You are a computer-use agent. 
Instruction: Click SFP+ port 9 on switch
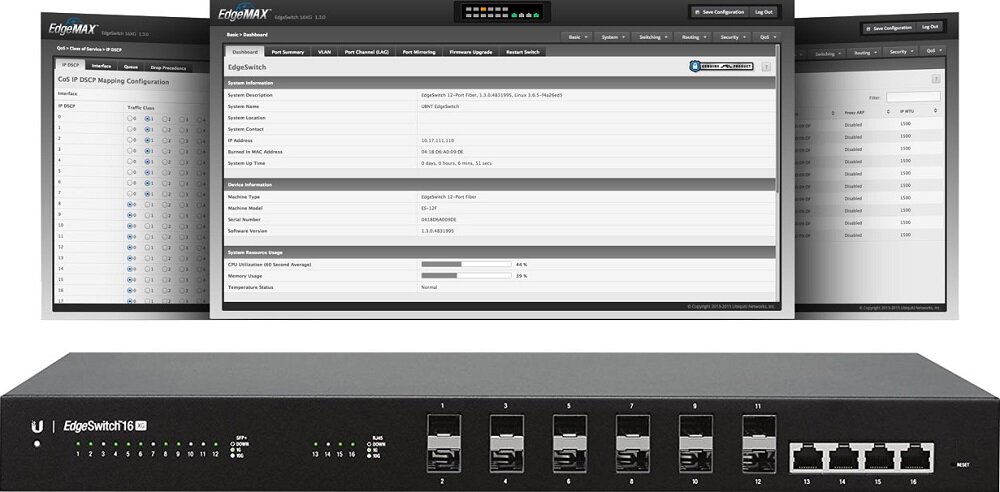click(x=695, y=424)
